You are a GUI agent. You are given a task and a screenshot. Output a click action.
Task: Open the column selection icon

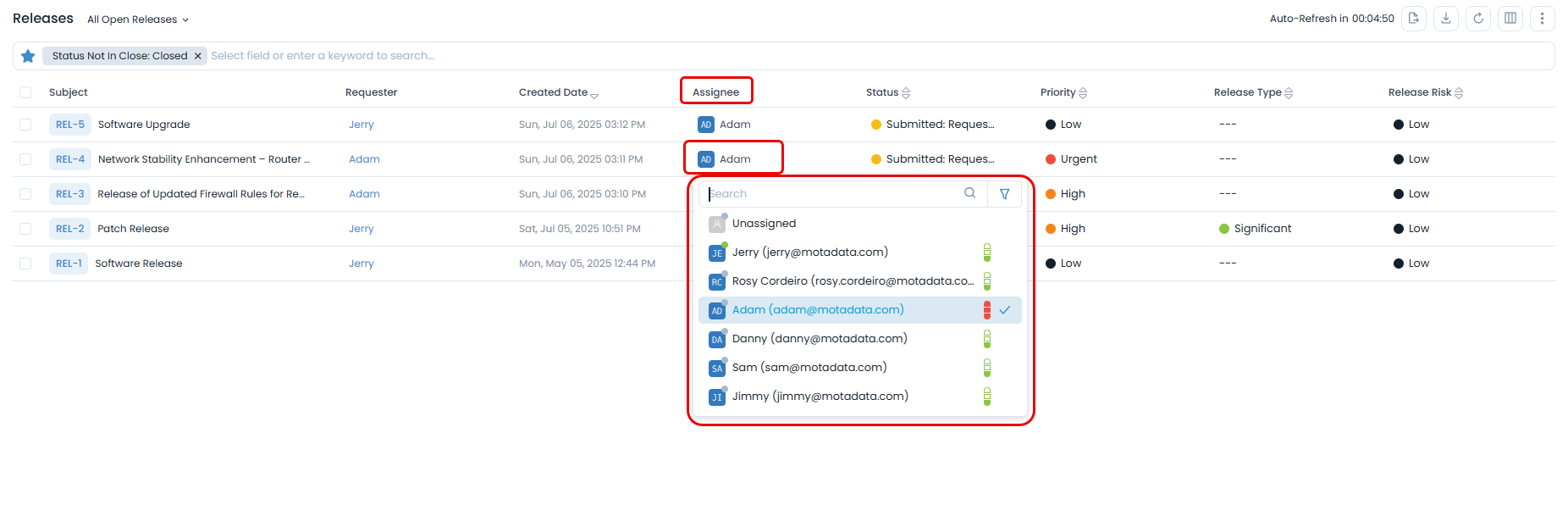(x=1510, y=19)
